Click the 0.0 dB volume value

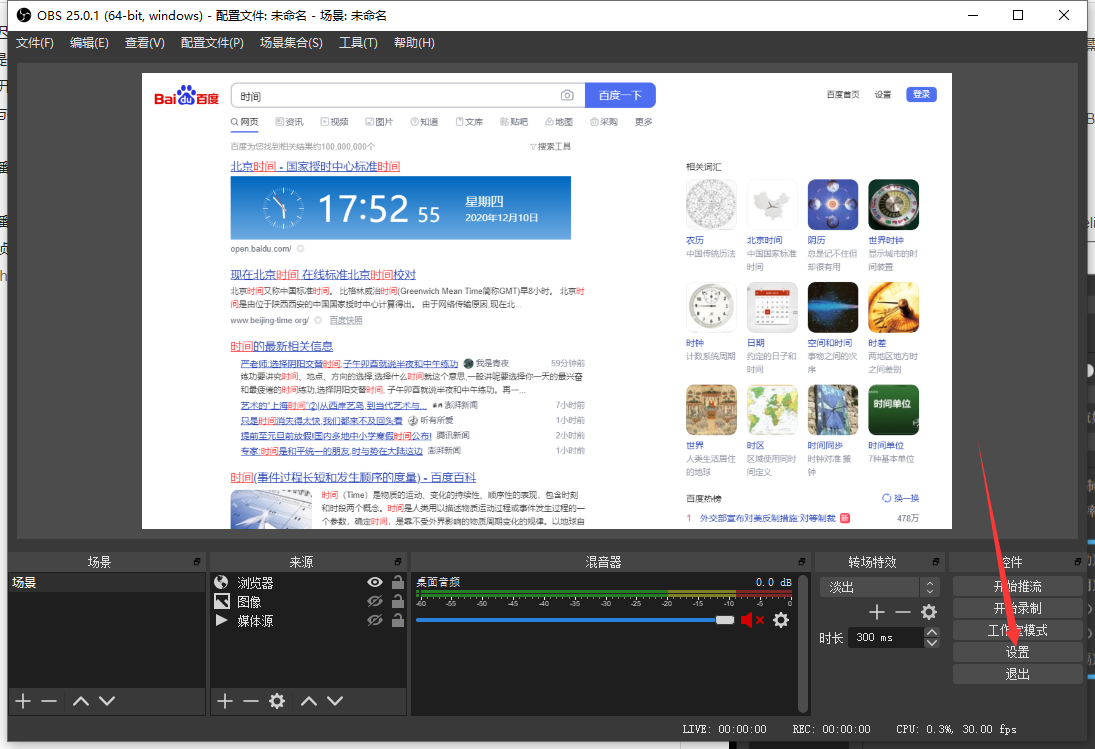pos(774,582)
